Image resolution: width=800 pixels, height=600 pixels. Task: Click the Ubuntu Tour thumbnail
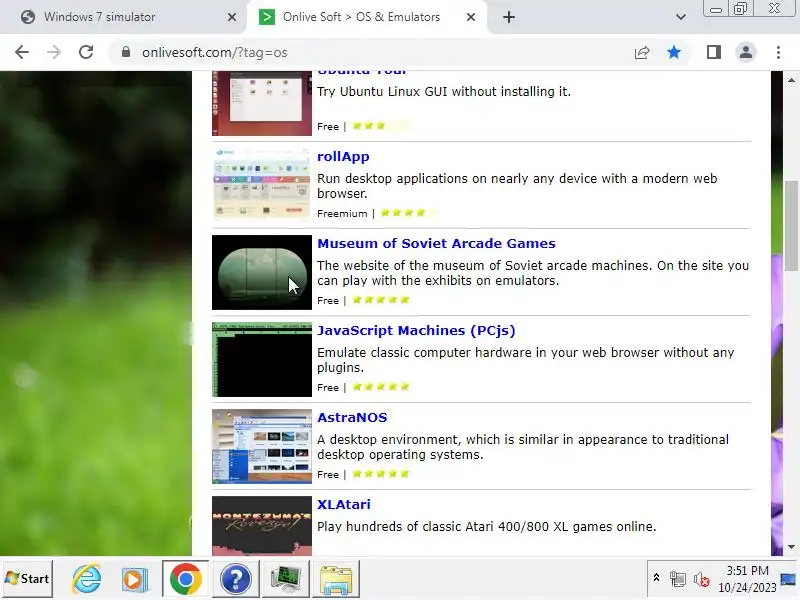pyautogui.click(x=262, y=104)
